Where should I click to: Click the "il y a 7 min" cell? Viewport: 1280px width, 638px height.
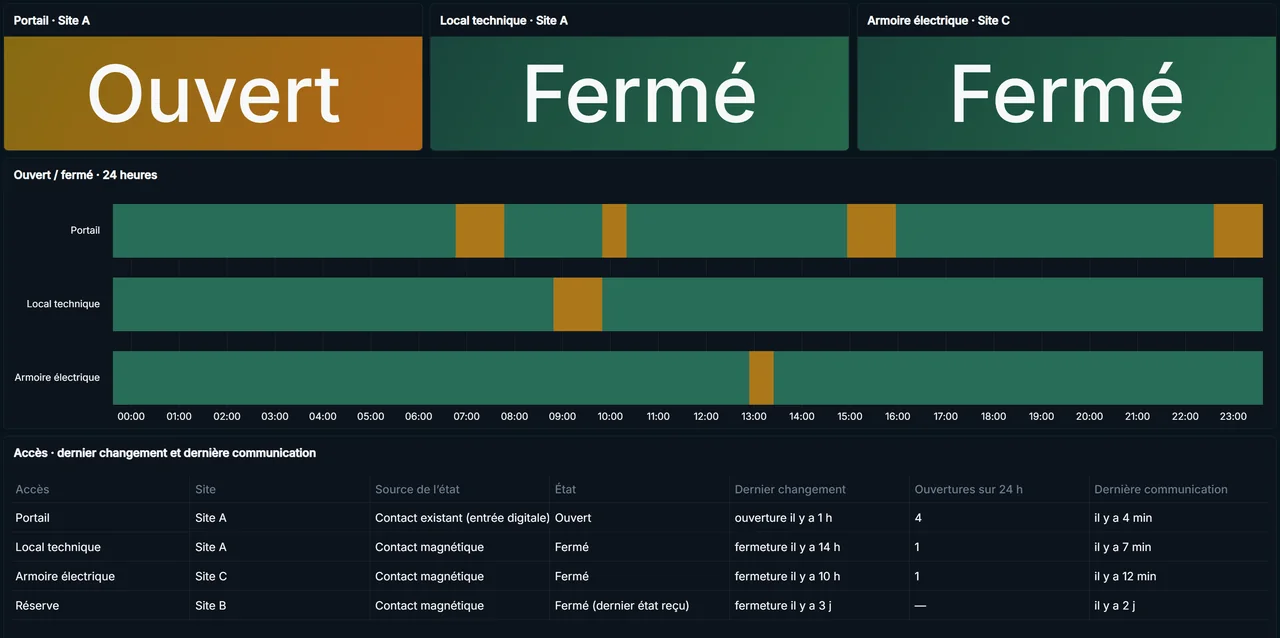click(x=1123, y=547)
